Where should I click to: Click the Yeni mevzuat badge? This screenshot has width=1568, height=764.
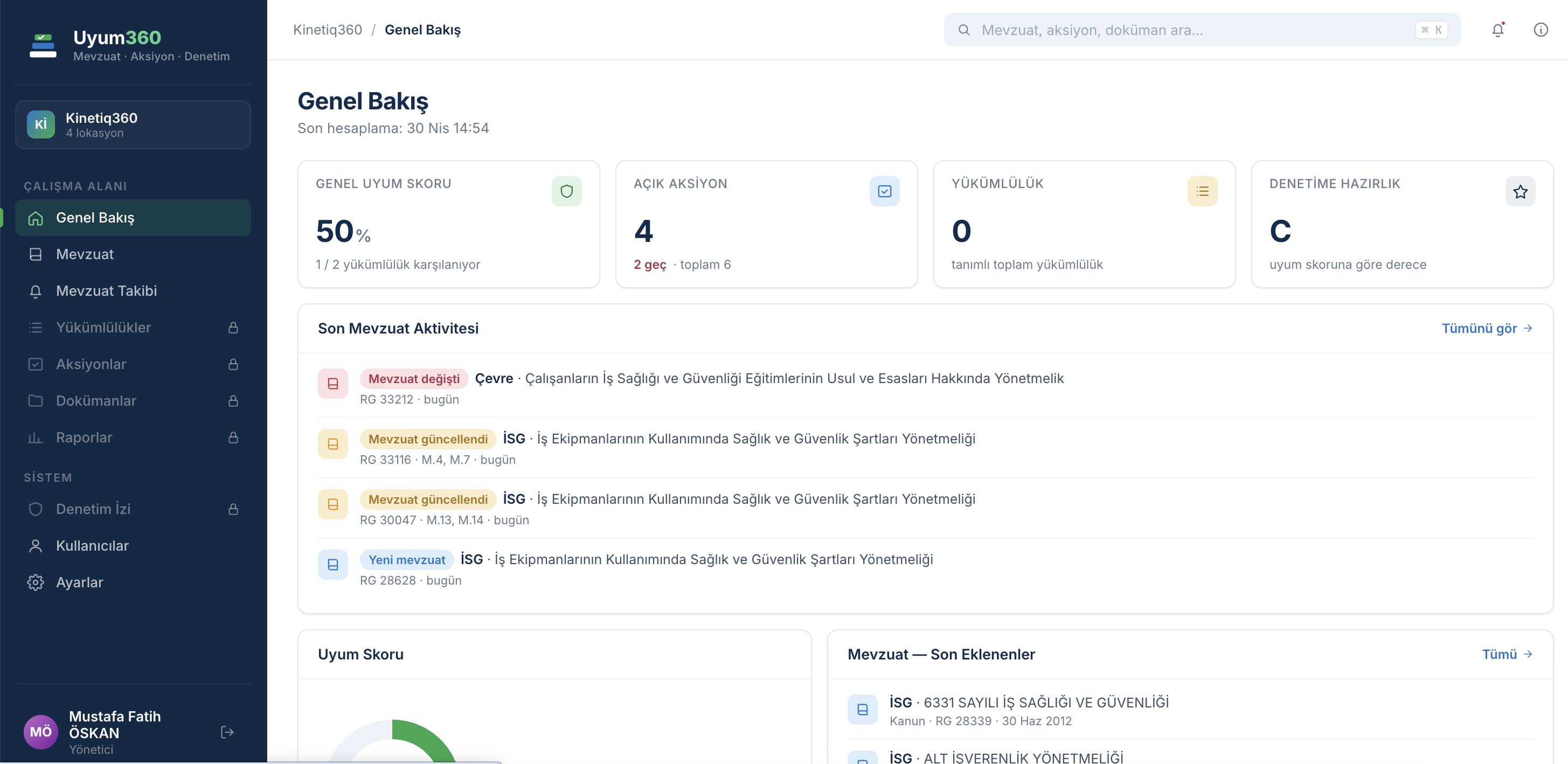coord(407,559)
